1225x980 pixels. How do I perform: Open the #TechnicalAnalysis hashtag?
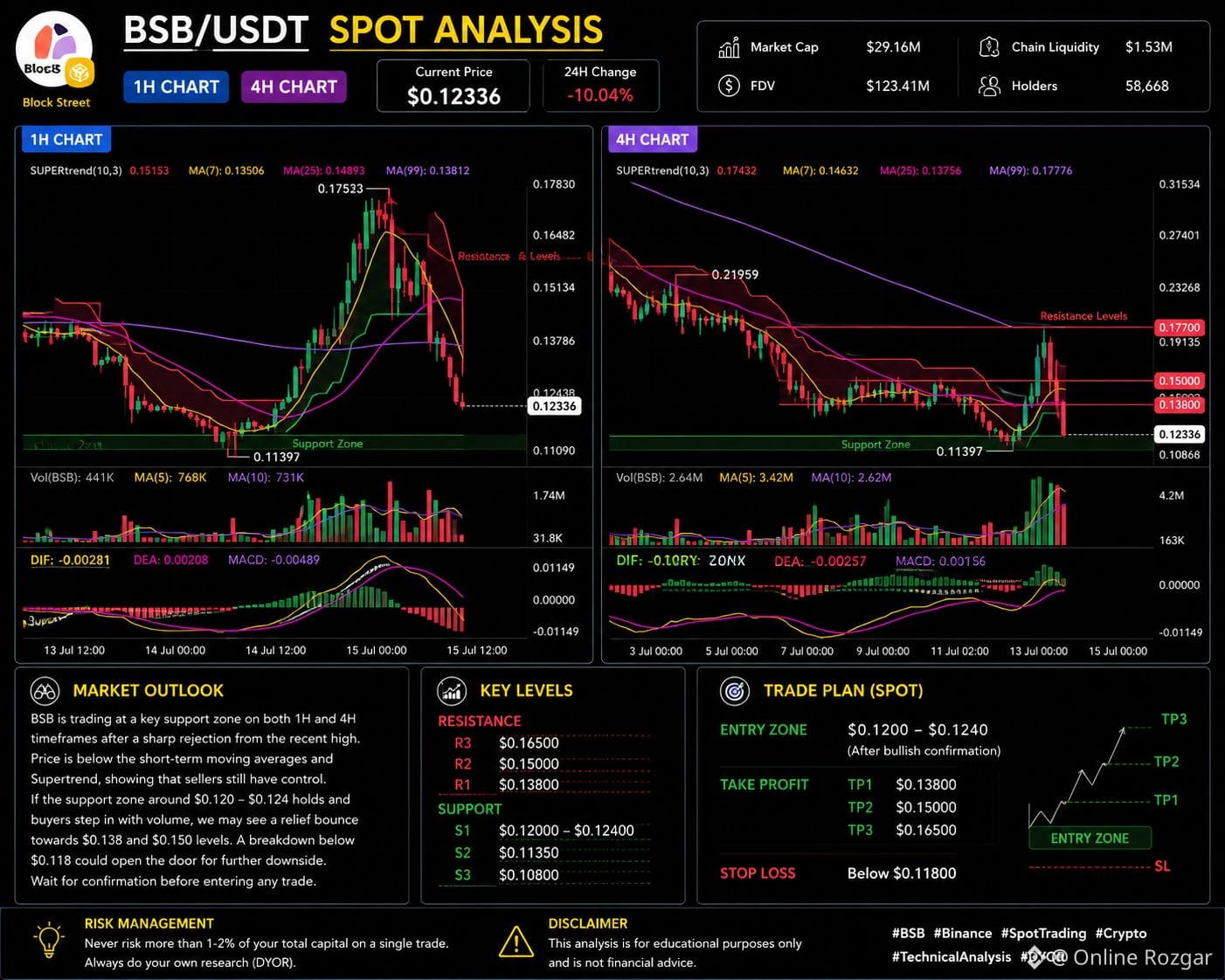point(952,956)
